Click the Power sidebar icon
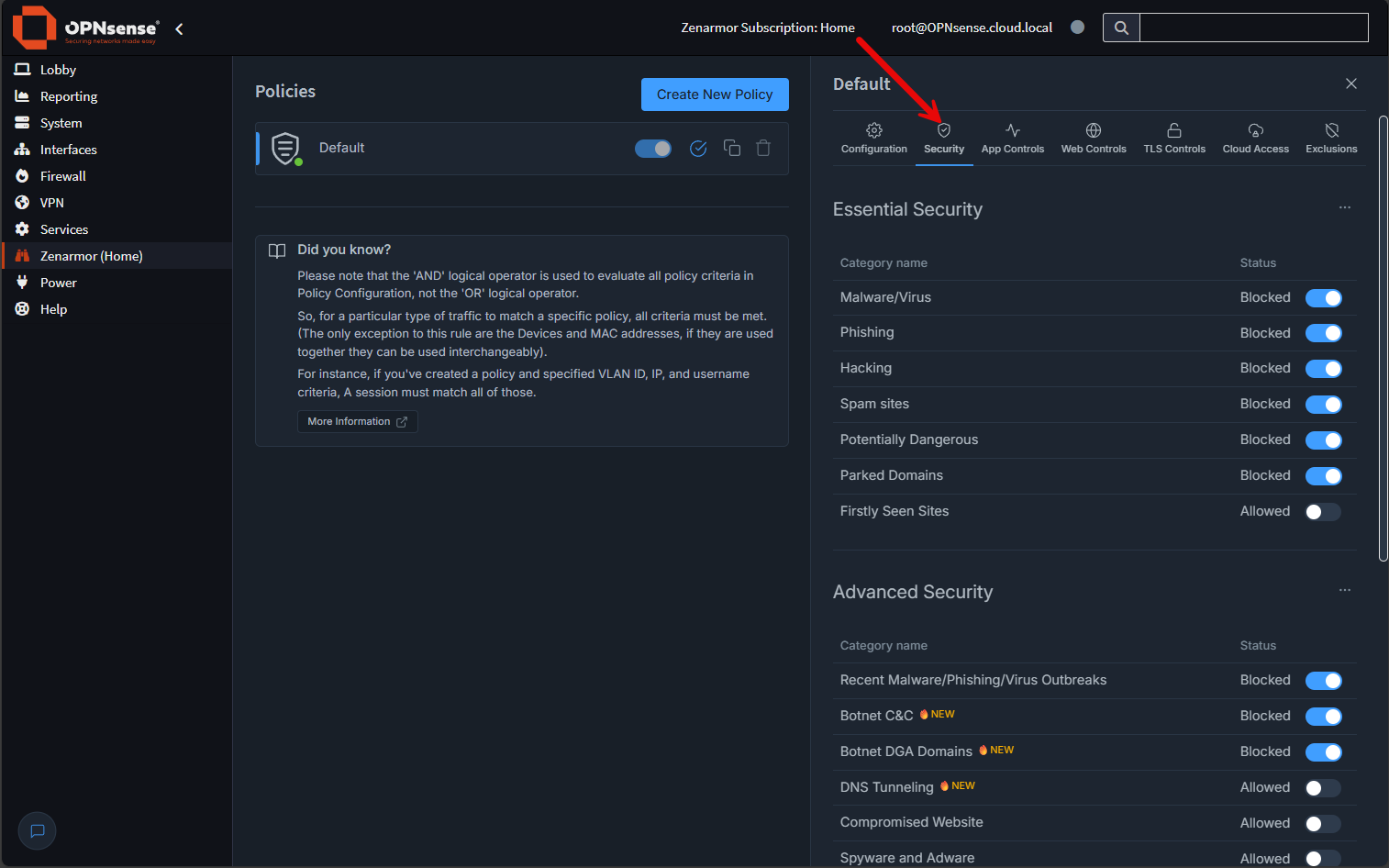This screenshot has width=1389, height=868. pos(20,282)
